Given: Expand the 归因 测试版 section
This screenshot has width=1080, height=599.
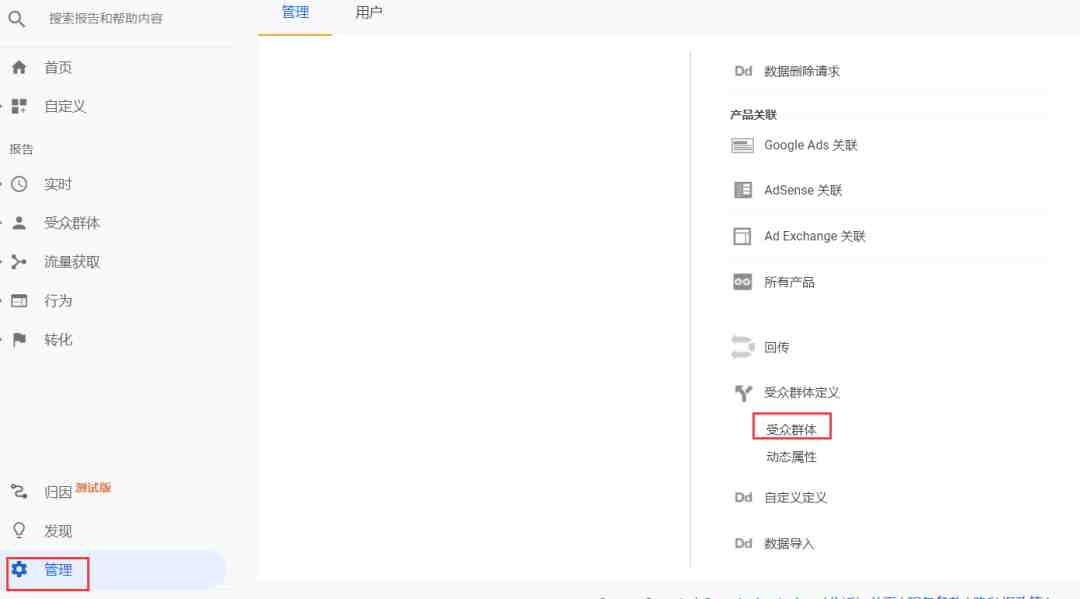Looking at the screenshot, I should tap(77, 491).
